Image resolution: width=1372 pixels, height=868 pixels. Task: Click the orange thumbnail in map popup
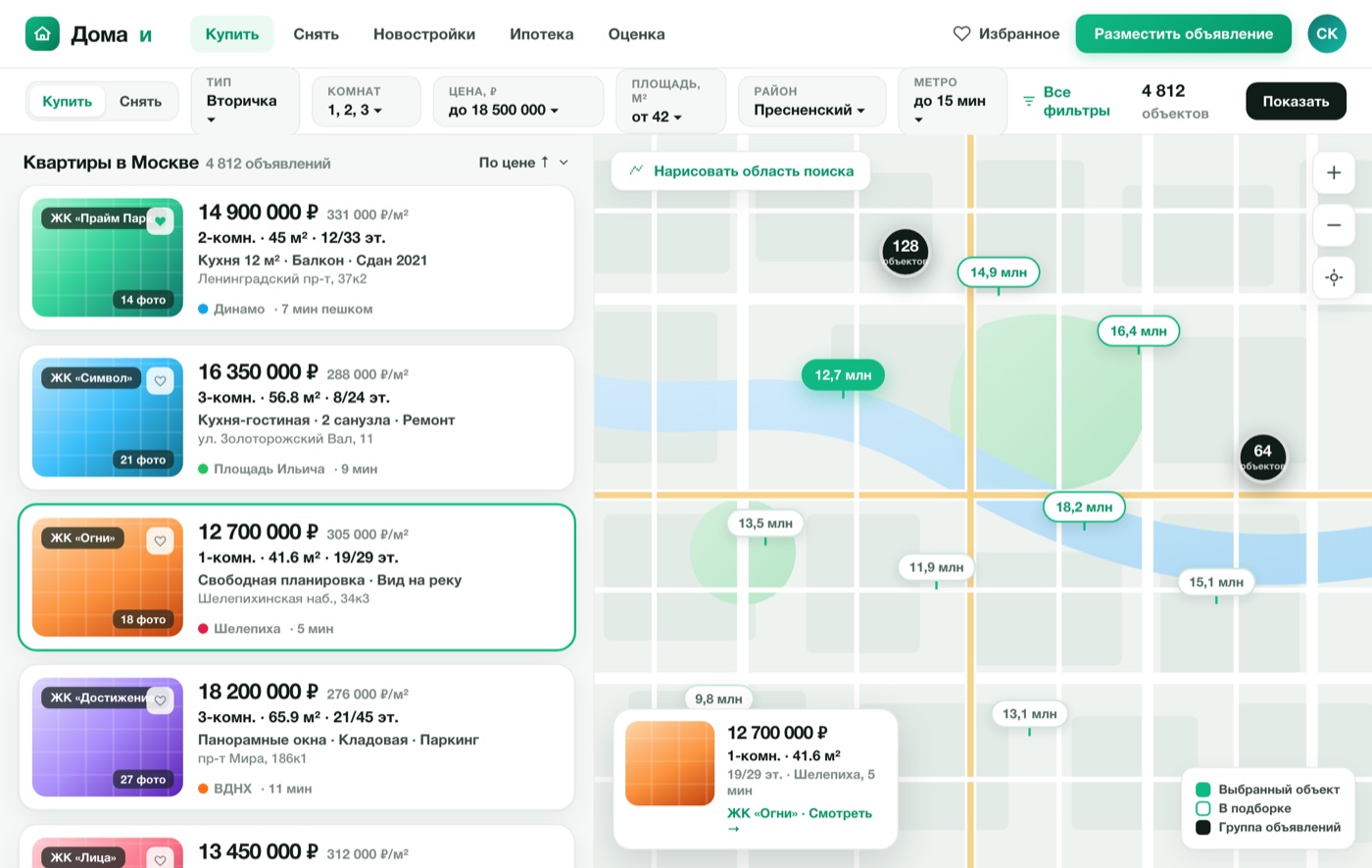670,764
